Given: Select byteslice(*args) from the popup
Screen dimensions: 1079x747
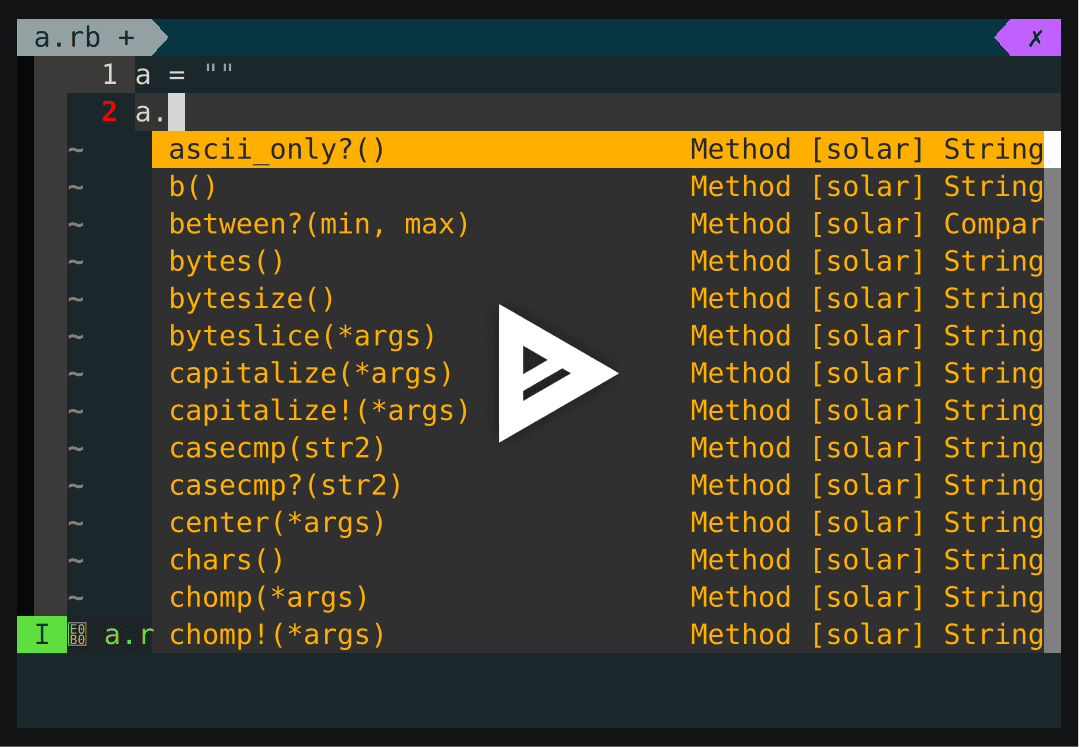Looking at the screenshot, I should (300, 335).
